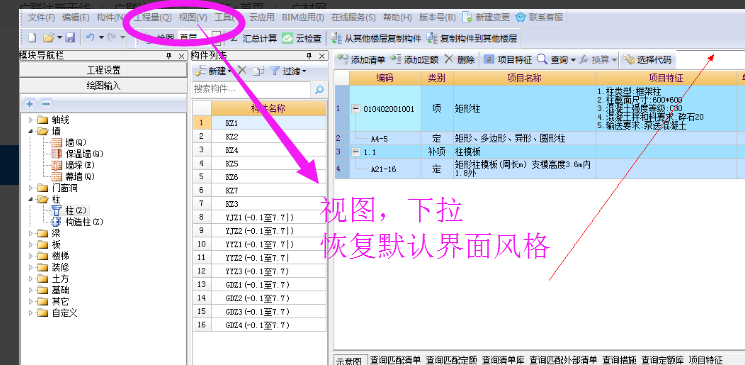Viewport: 745px width, 365px height.
Task: Click the open folder icon in toolbar
Action: (49, 38)
